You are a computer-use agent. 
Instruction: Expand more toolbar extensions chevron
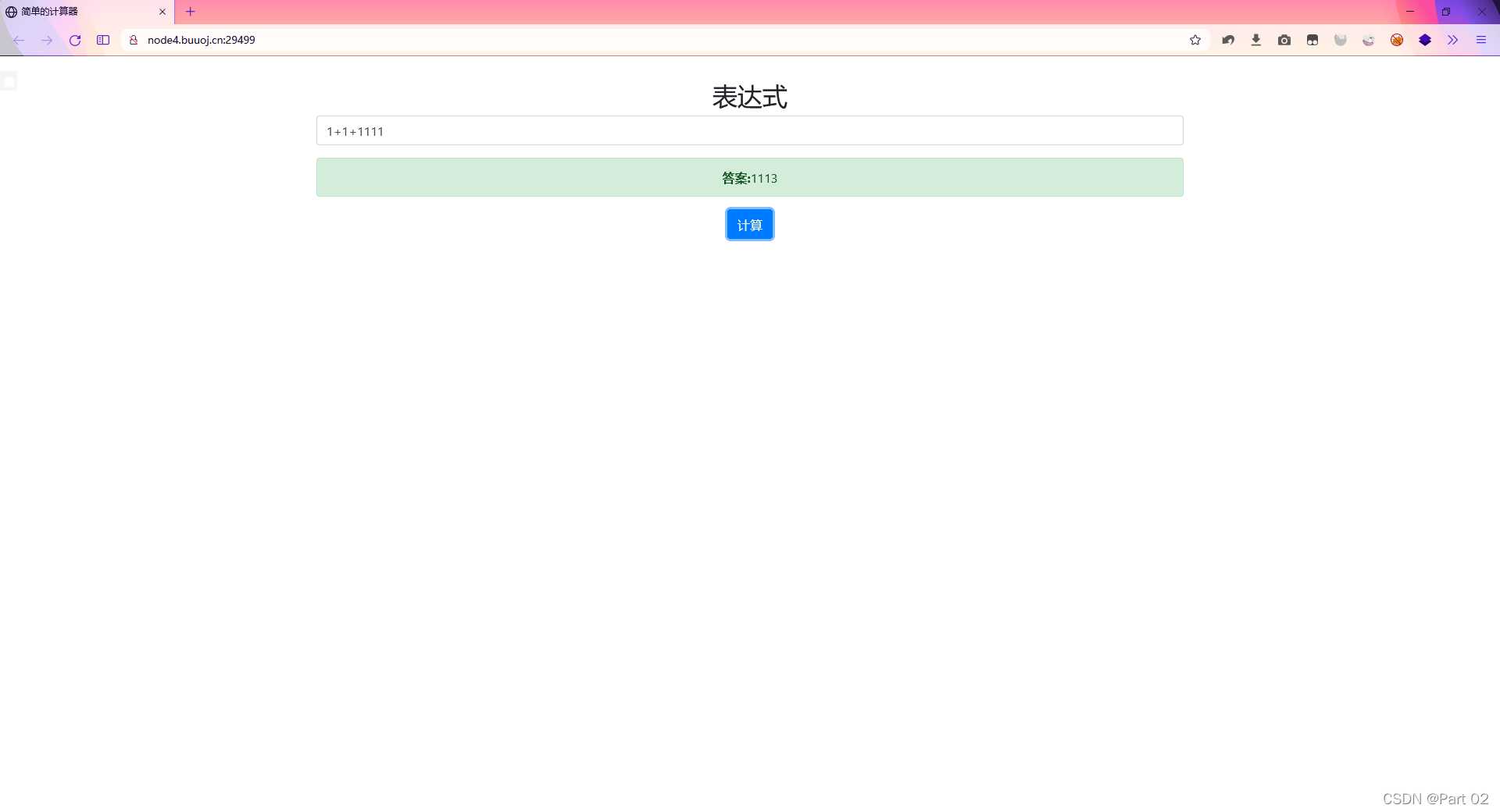(x=1453, y=40)
